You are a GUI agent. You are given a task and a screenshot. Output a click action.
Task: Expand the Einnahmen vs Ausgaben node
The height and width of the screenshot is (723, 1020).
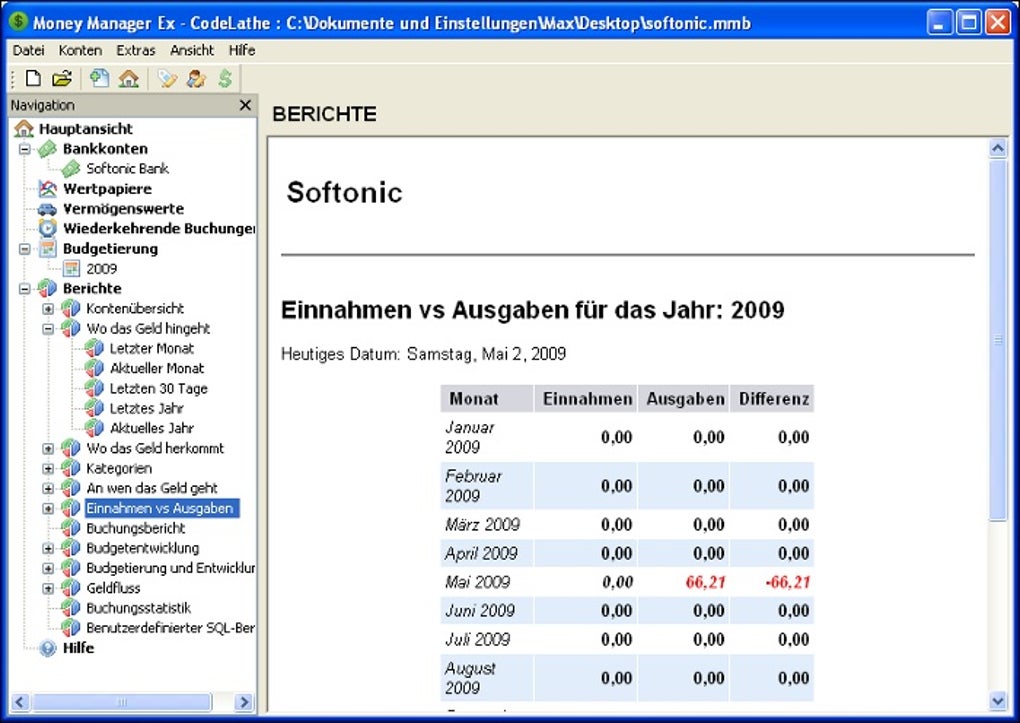click(x=48, y=508)
